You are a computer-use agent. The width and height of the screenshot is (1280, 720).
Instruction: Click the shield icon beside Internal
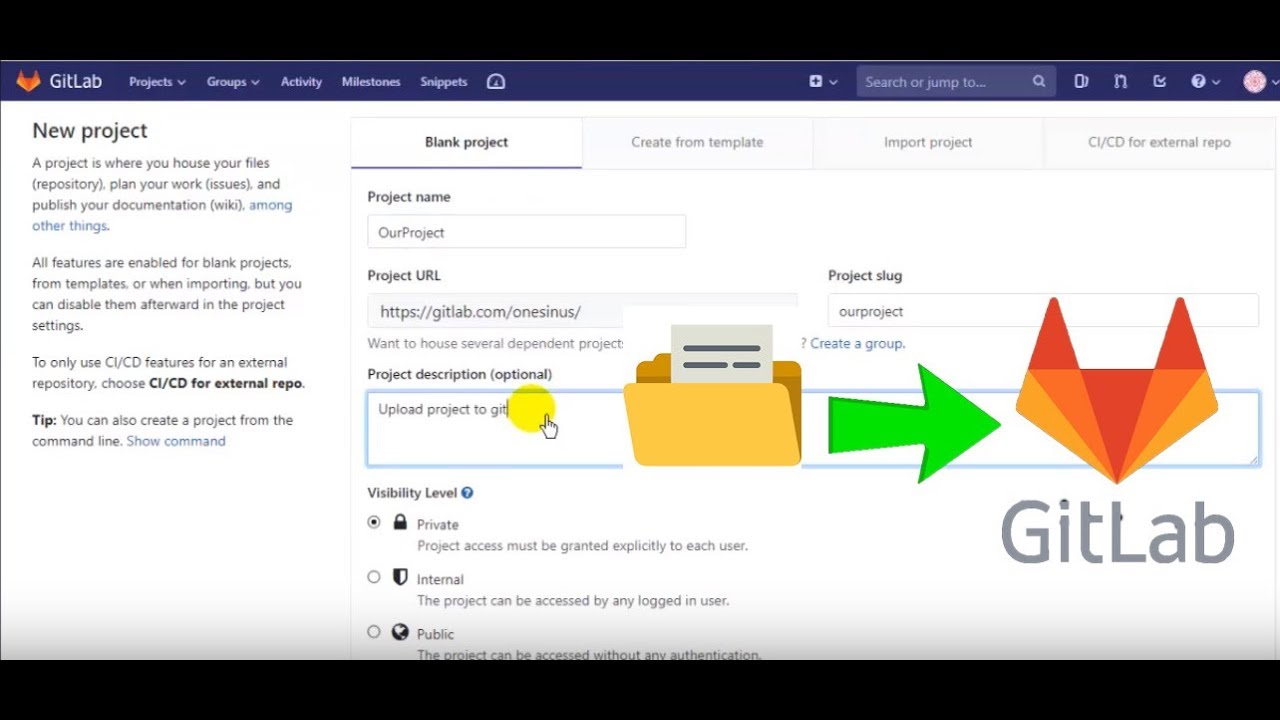[400, 577]
